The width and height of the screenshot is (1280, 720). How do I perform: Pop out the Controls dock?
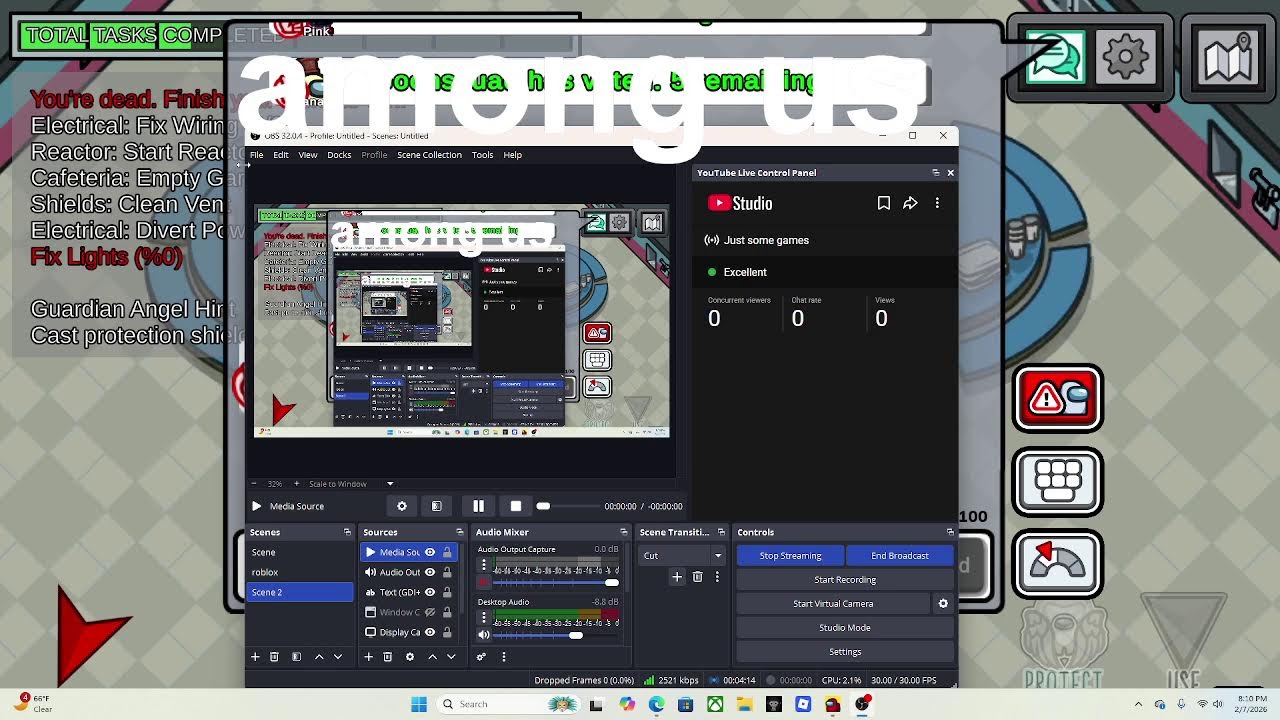click(950, 532)
